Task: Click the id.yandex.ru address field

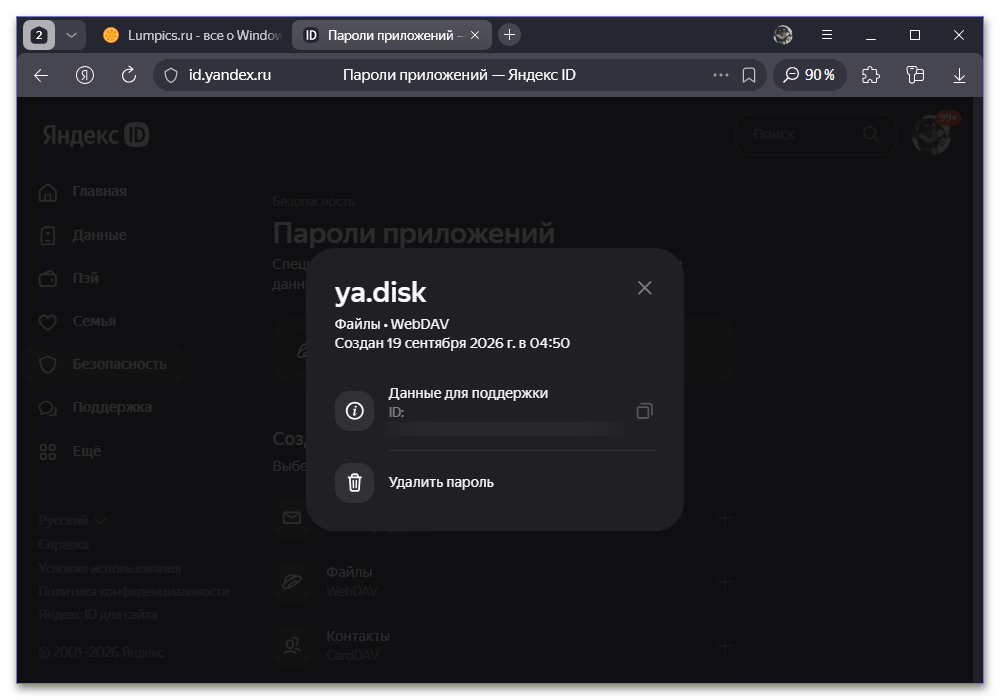Action: coord(230,75)
